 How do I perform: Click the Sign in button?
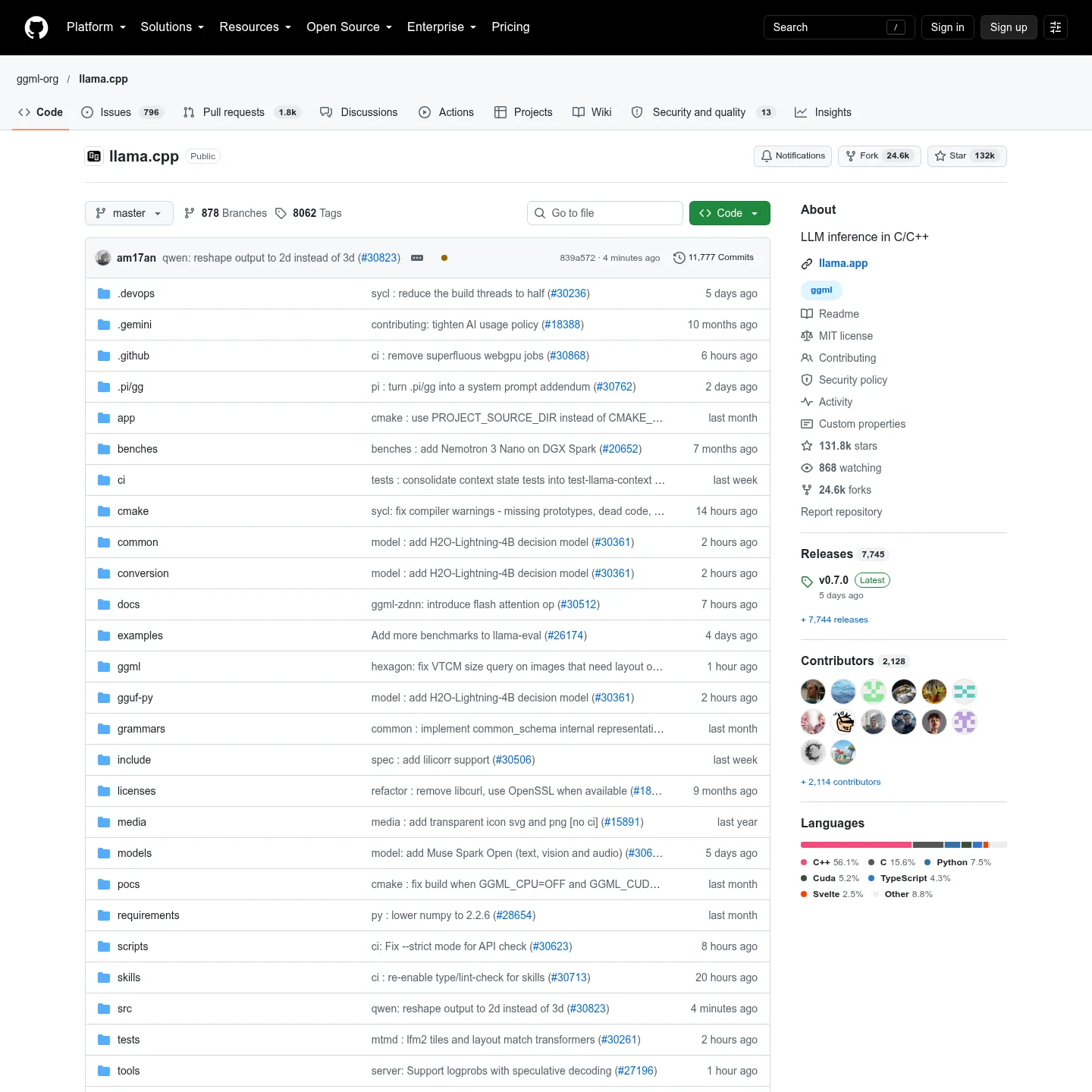click(948, 27)
